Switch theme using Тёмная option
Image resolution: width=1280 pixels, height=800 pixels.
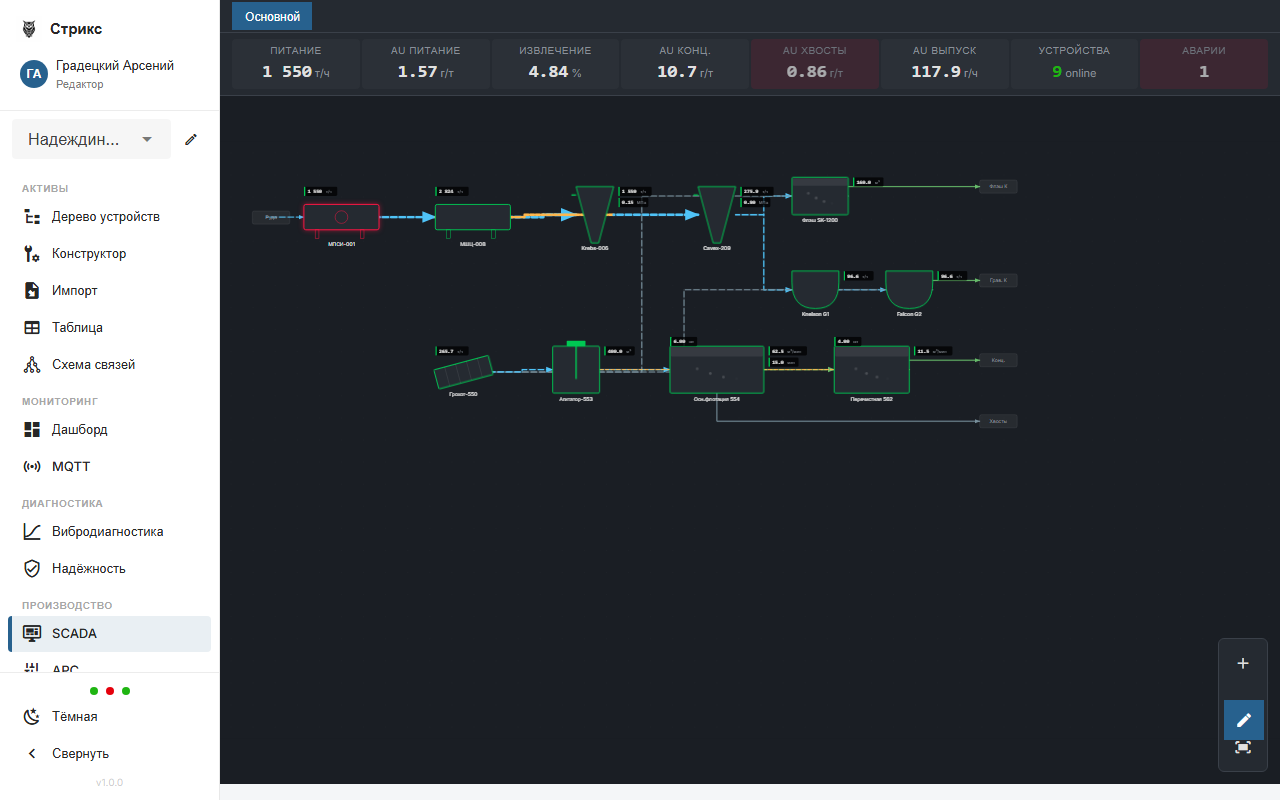pyautogui.click(x=72, y=716)
